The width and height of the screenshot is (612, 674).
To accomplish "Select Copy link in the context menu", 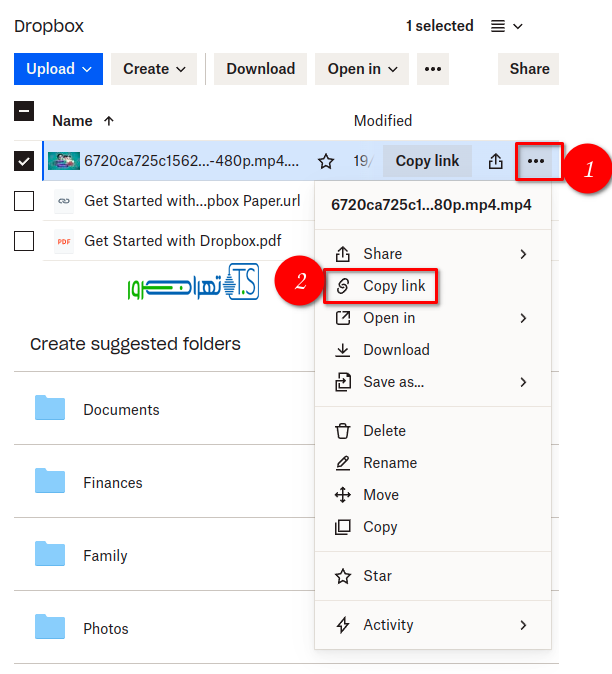I will point(393,286).
